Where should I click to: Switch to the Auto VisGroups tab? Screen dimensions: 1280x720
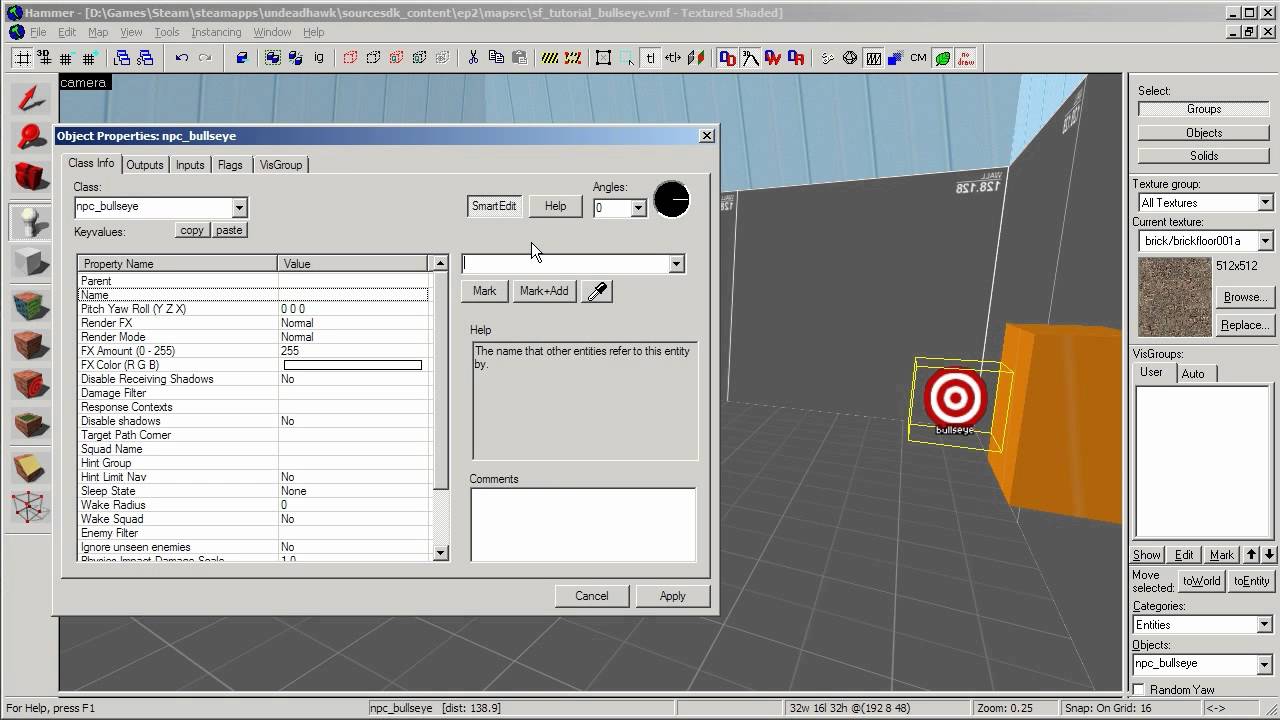pyautogui.click(x=1193, y=373)
